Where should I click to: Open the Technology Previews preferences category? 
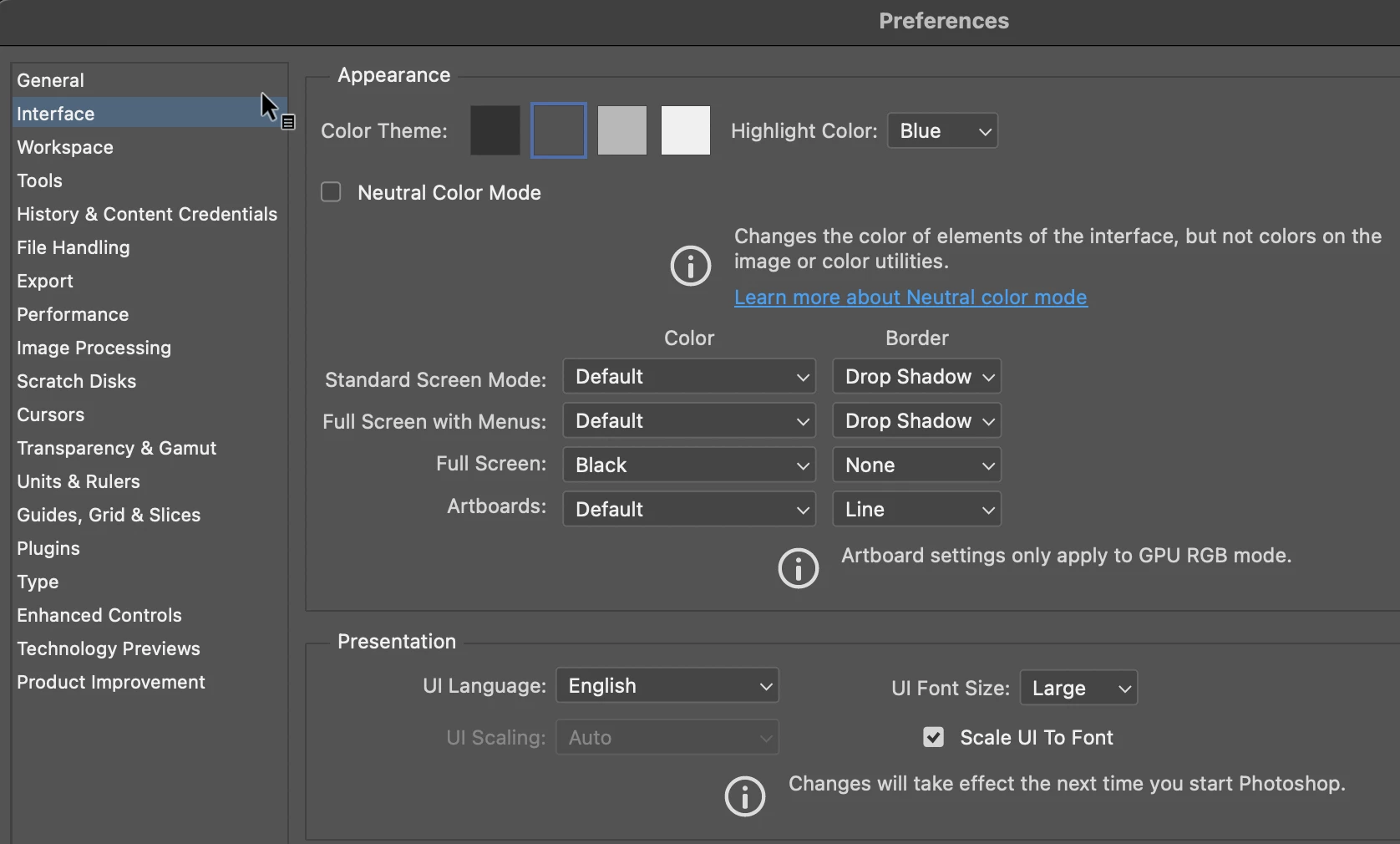[150, 648]
